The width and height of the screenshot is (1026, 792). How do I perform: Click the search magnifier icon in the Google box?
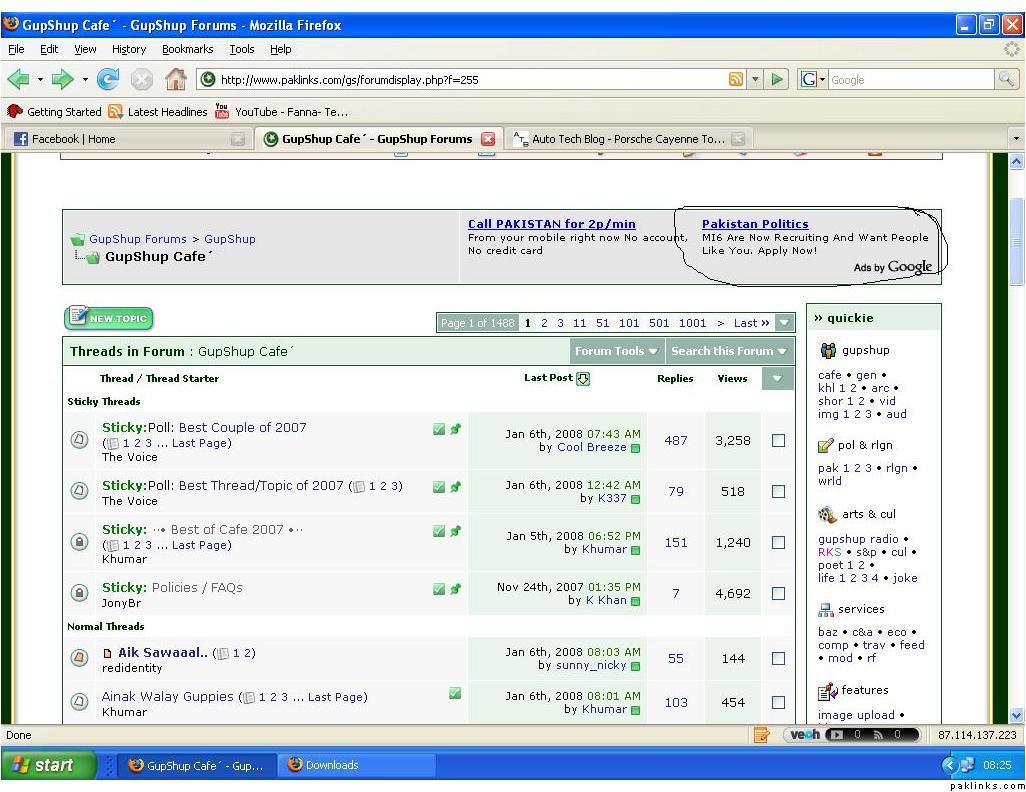click(1006, 80)
